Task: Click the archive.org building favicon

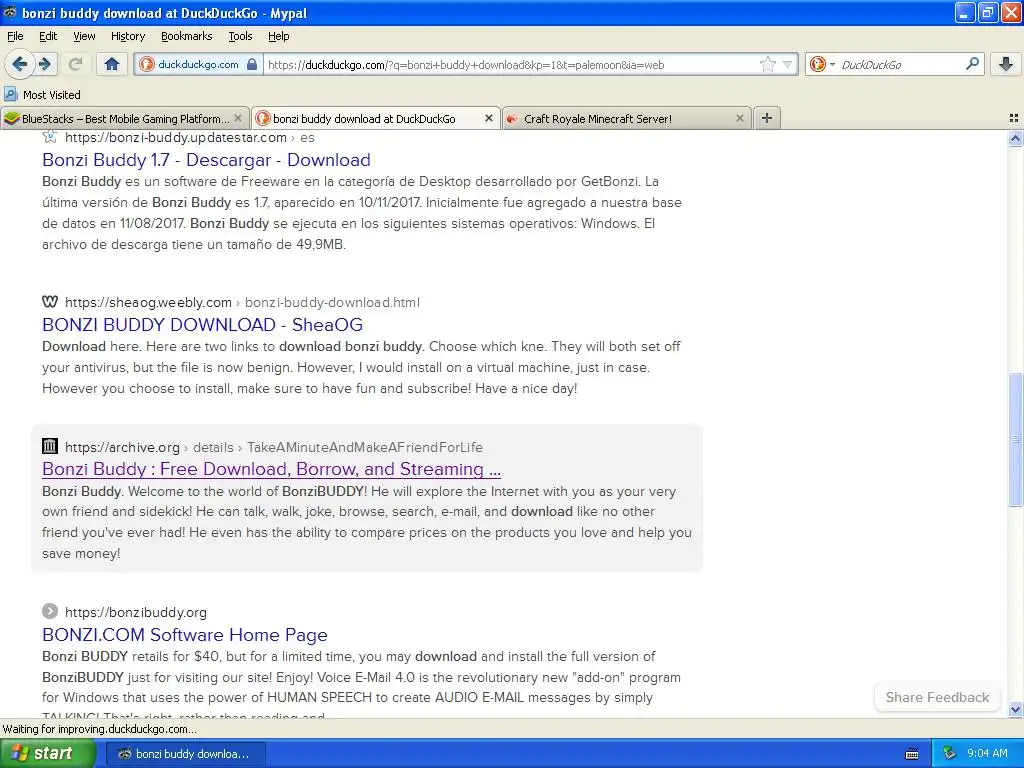Action: [x=50, y=447]
